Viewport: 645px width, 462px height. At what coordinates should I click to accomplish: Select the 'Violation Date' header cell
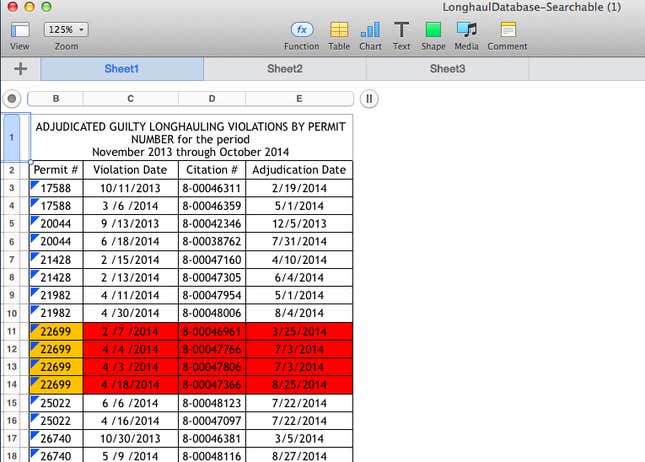click(131, 170)
